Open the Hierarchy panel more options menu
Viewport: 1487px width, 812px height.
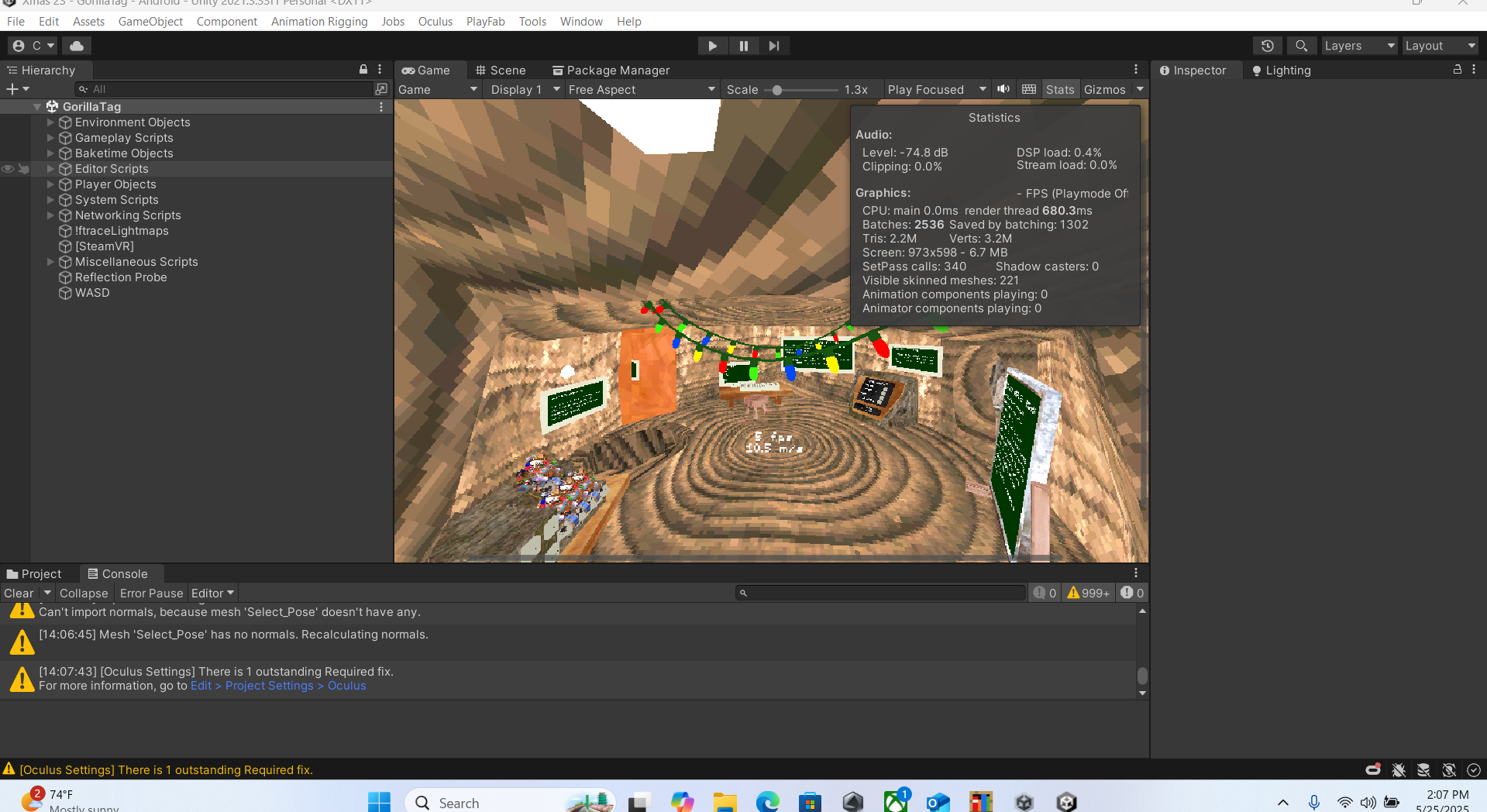(380, 70)
